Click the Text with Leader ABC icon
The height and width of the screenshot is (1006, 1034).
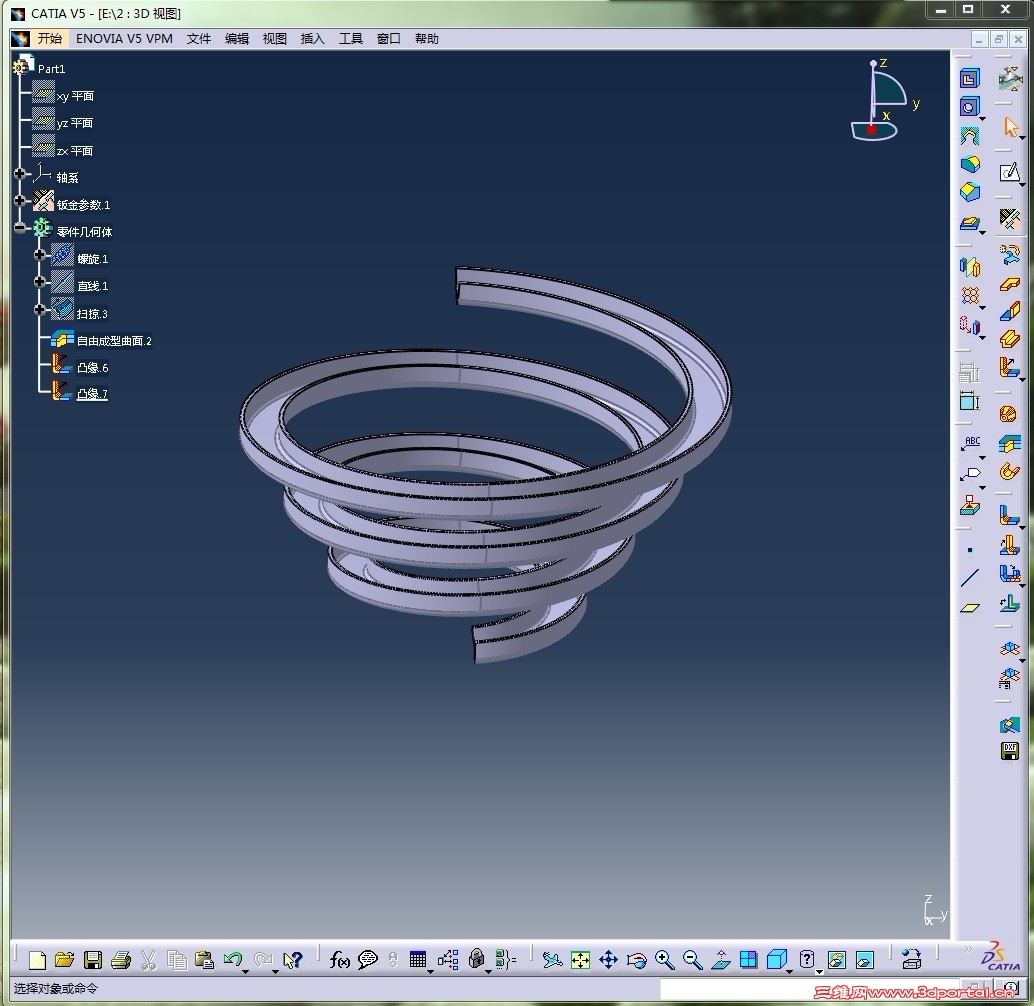point(971,444)
